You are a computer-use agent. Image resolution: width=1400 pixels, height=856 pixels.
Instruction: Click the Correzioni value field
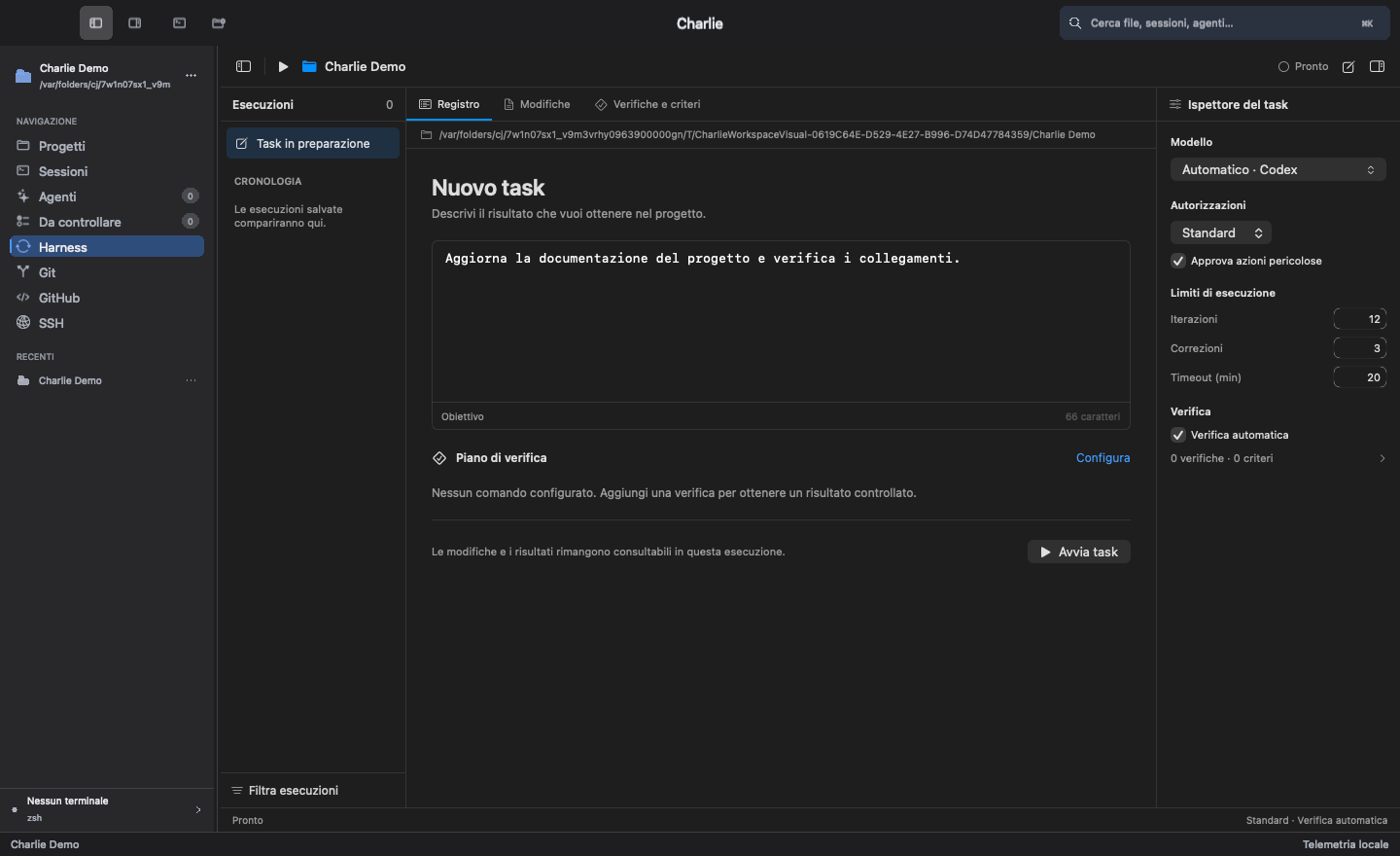[x=1359, y=348]
